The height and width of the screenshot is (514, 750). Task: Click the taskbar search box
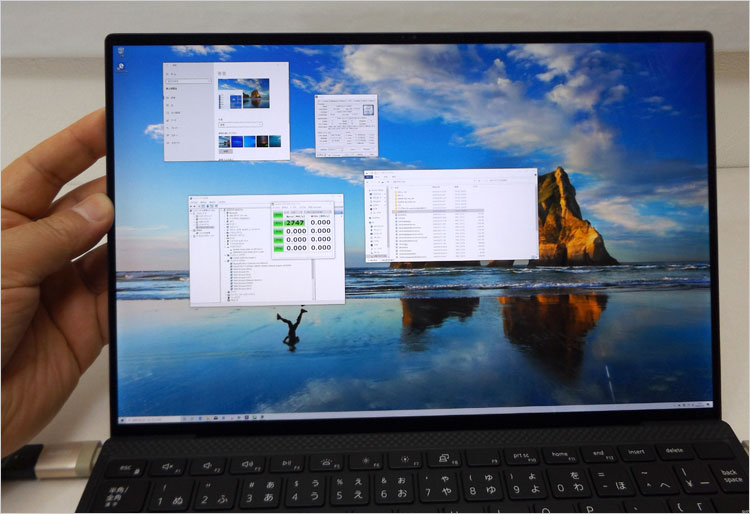155,420
